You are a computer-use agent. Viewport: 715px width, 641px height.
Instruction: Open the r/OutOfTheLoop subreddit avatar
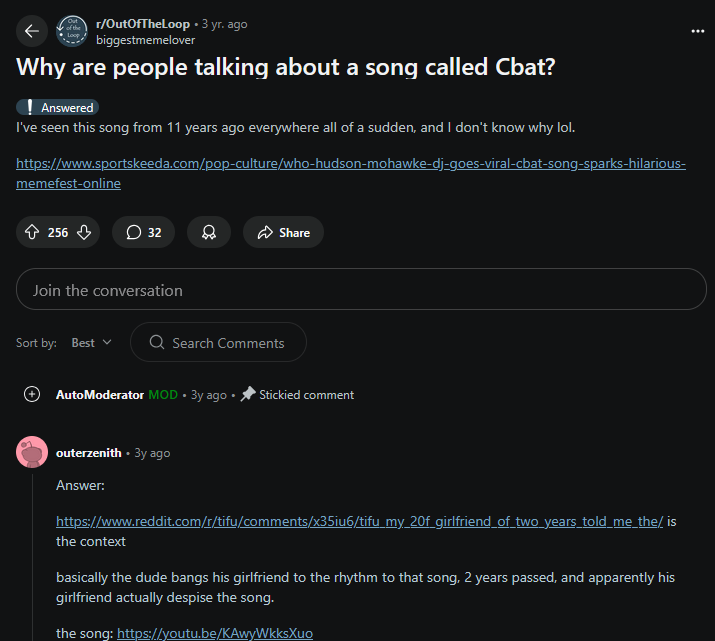[x=72, y=31]
